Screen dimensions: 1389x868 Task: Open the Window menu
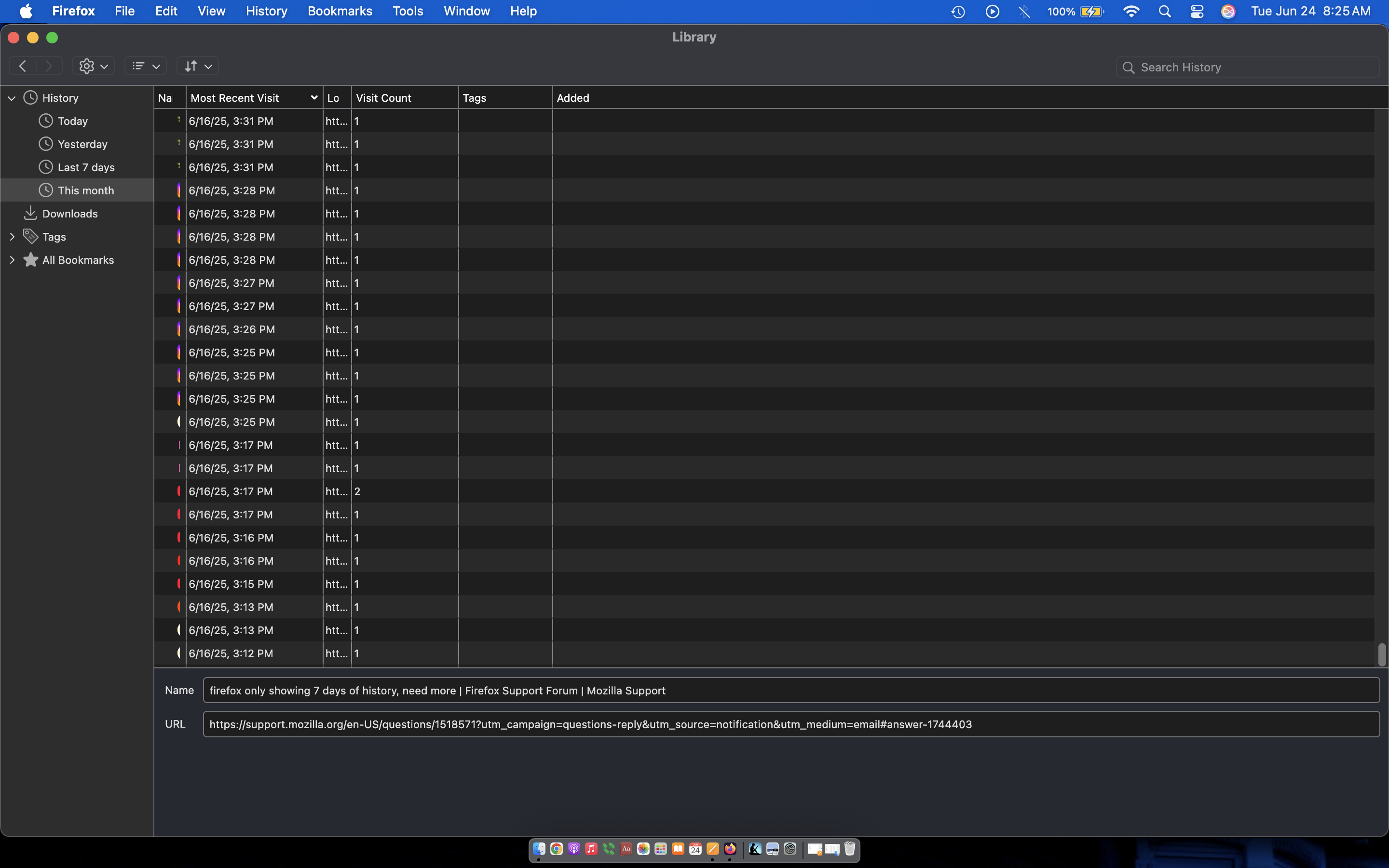tap(467, 12)
